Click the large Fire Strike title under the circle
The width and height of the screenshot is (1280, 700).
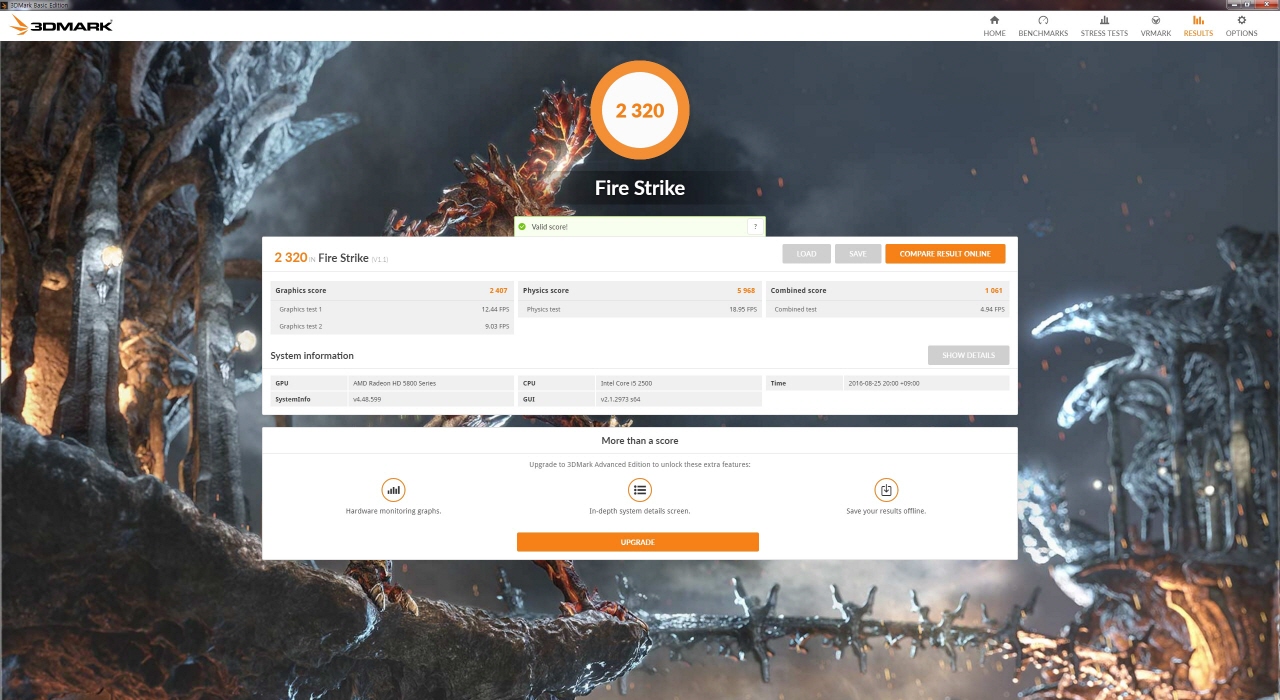(x=640, y=188)
